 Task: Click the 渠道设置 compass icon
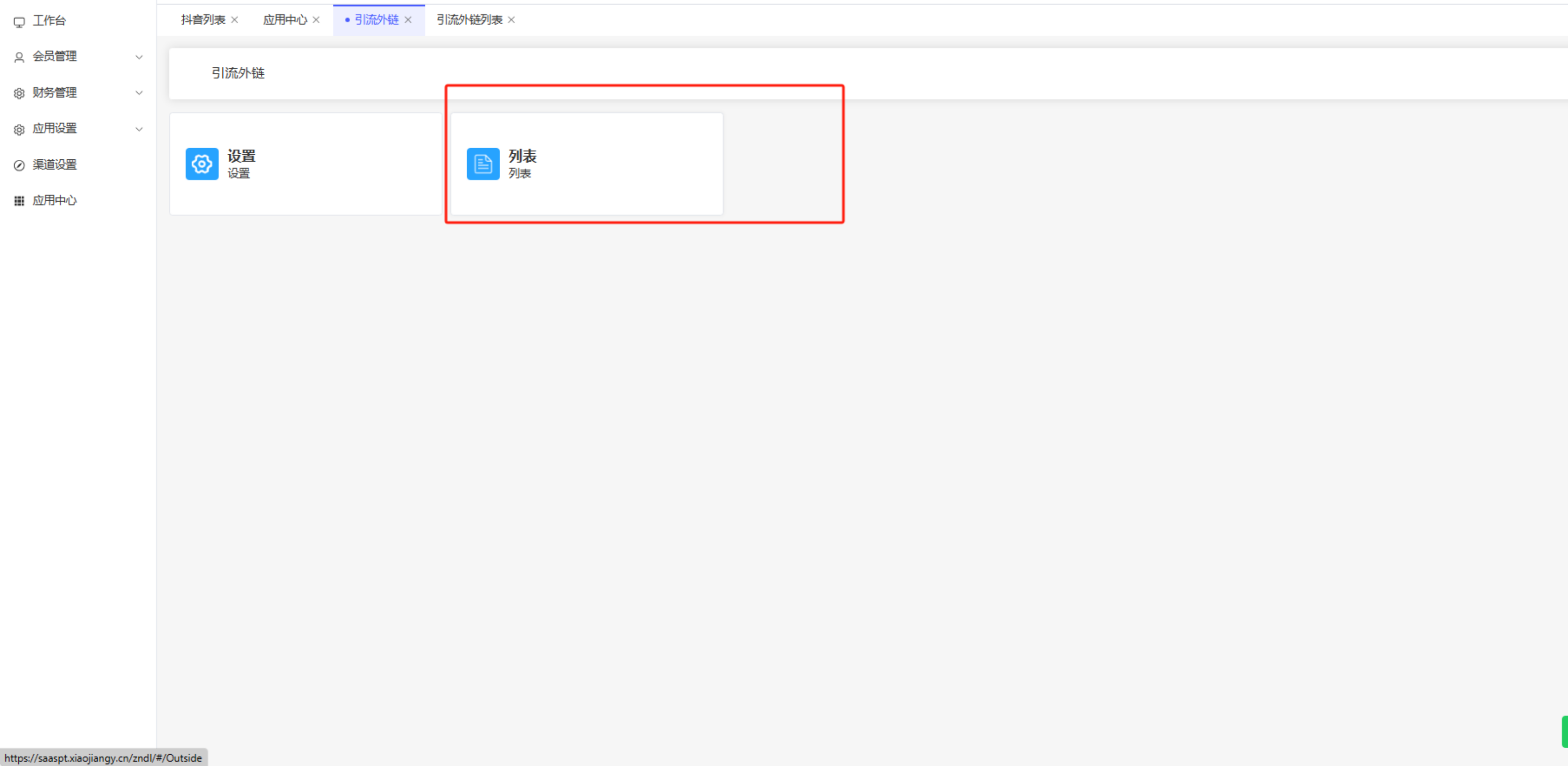coord(19,165)
